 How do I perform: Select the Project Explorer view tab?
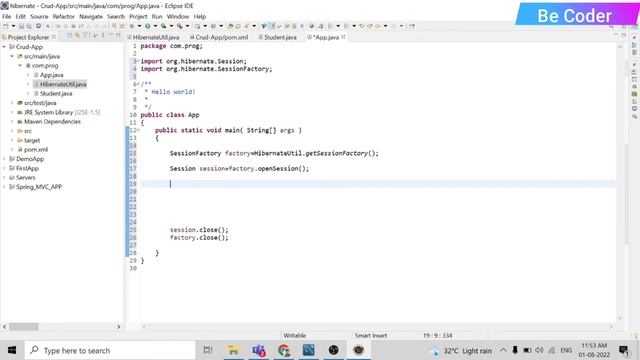(x=28, y=37)
